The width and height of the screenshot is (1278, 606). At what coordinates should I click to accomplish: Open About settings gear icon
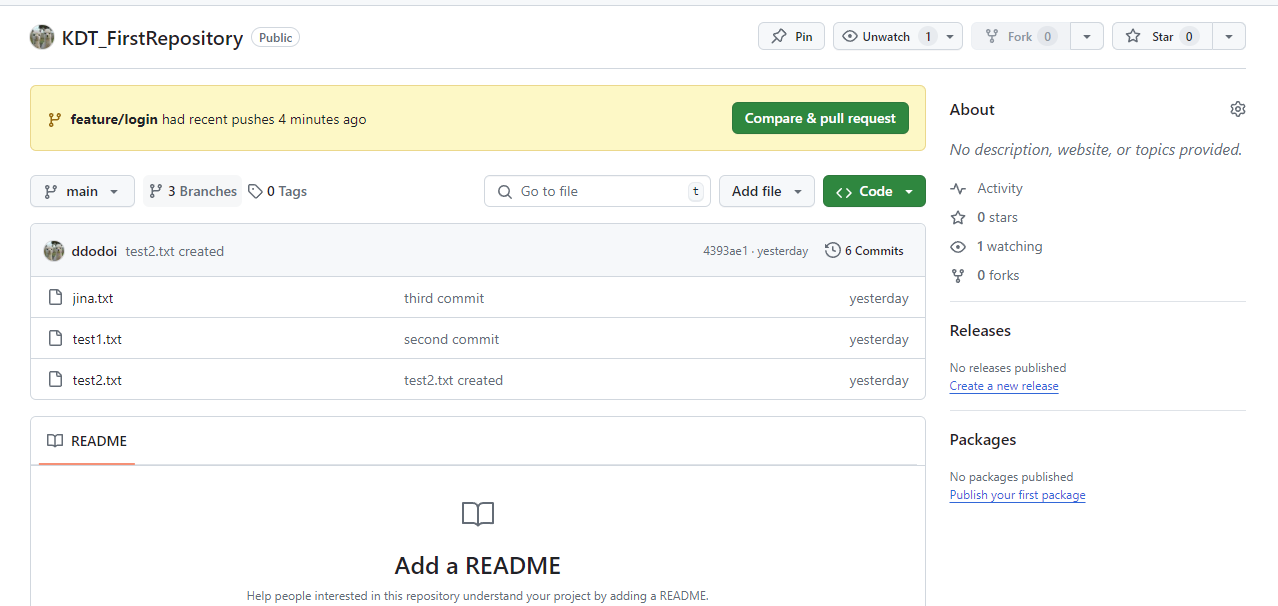[x=1238, y=109]
